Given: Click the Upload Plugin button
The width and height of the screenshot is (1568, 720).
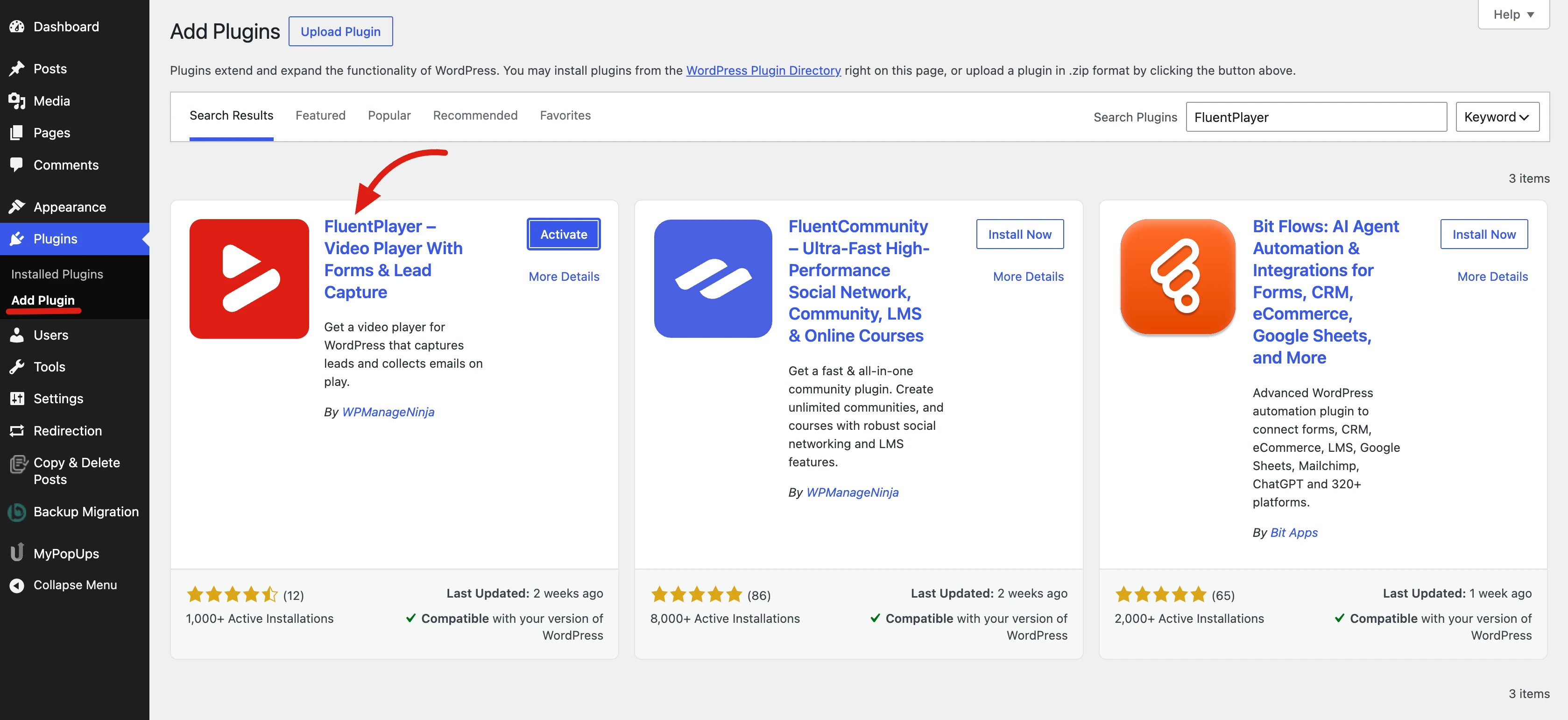Looking at the screenshot, I should click(x=341, y=32).
